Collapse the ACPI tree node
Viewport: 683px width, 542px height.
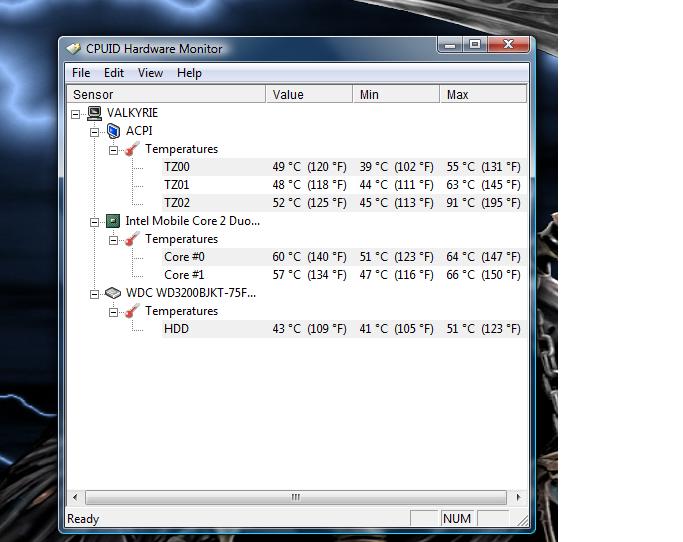[95, 132]
